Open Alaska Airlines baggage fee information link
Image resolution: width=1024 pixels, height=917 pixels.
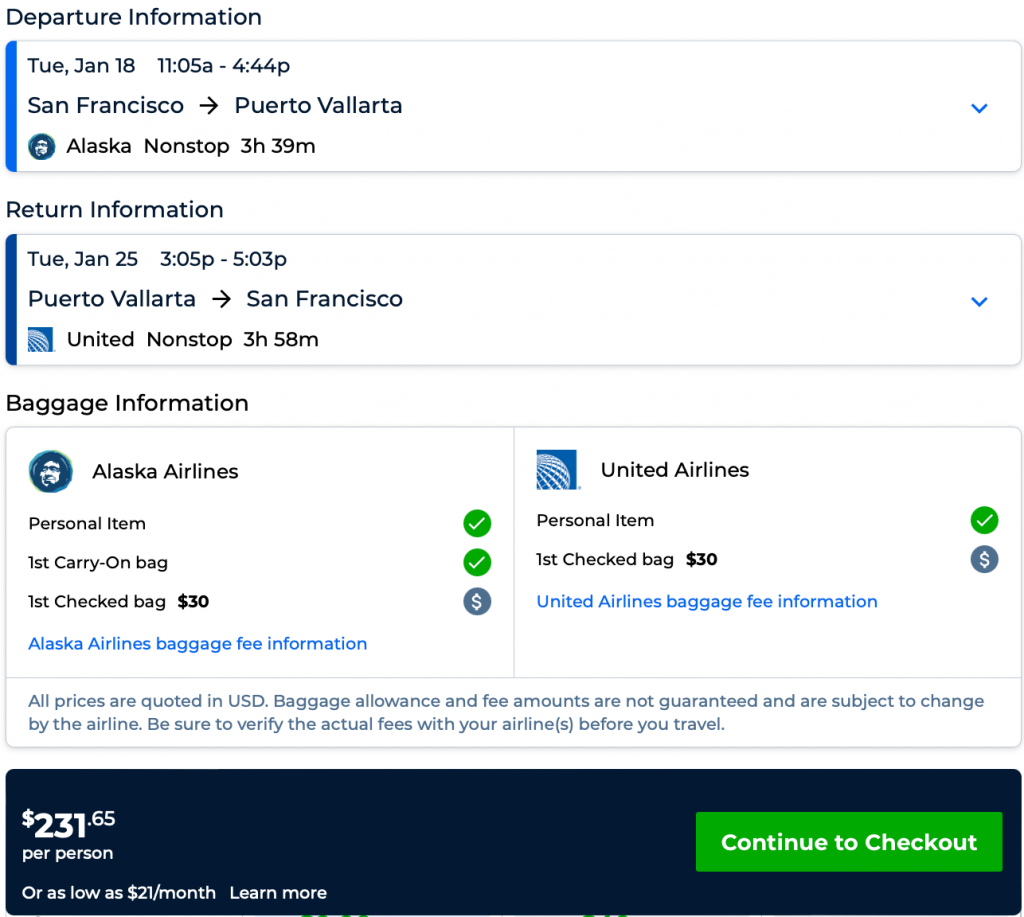[198, 644]
